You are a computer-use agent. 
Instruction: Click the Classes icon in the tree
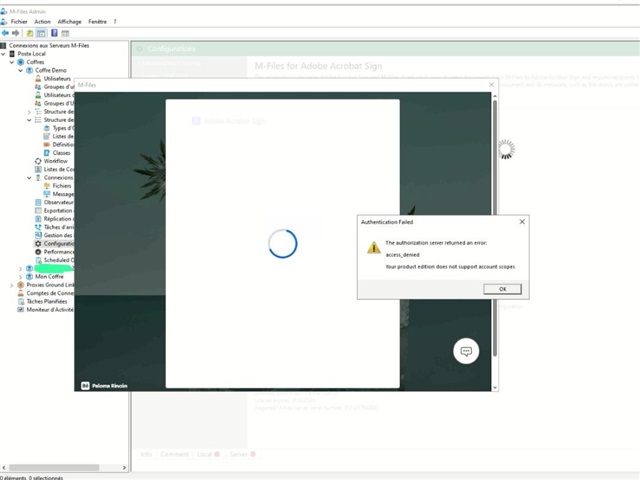coord(47,153)
